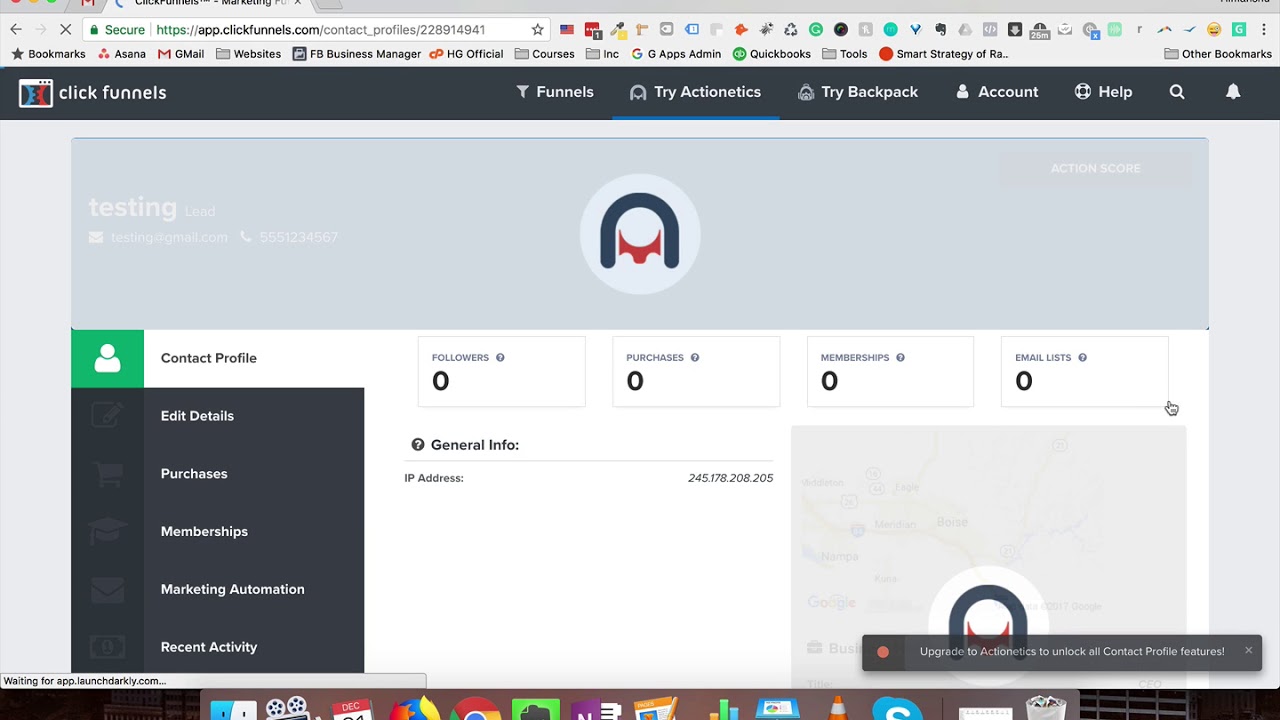Screen dimensions: 1280x720
Task: Click the green contact profile person icon
Action: point(107,358)
